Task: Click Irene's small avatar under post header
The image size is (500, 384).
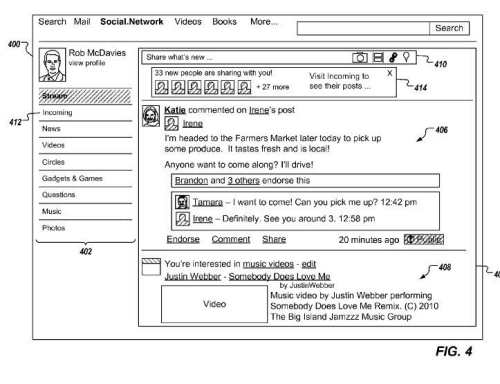Action: [171, 124]
